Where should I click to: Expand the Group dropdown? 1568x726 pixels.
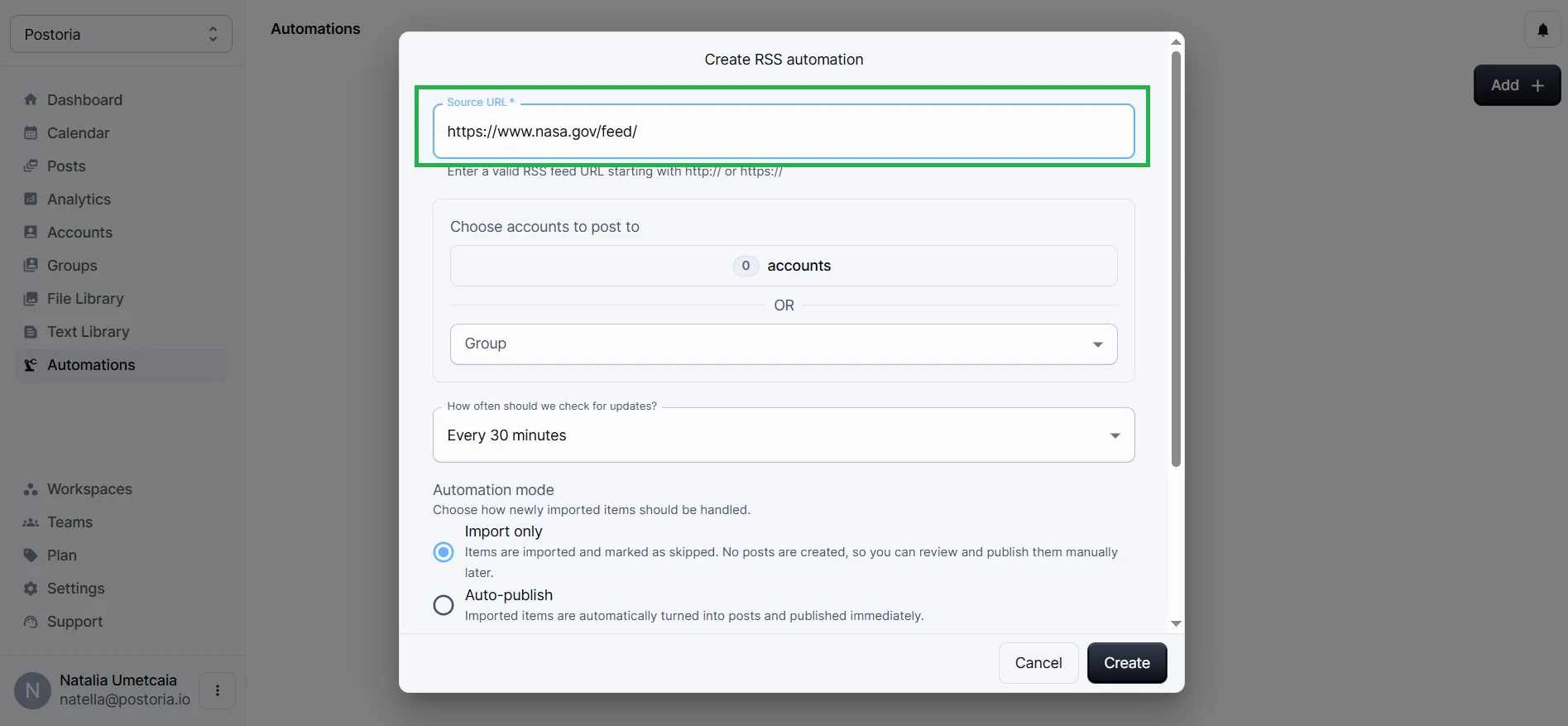784,344
